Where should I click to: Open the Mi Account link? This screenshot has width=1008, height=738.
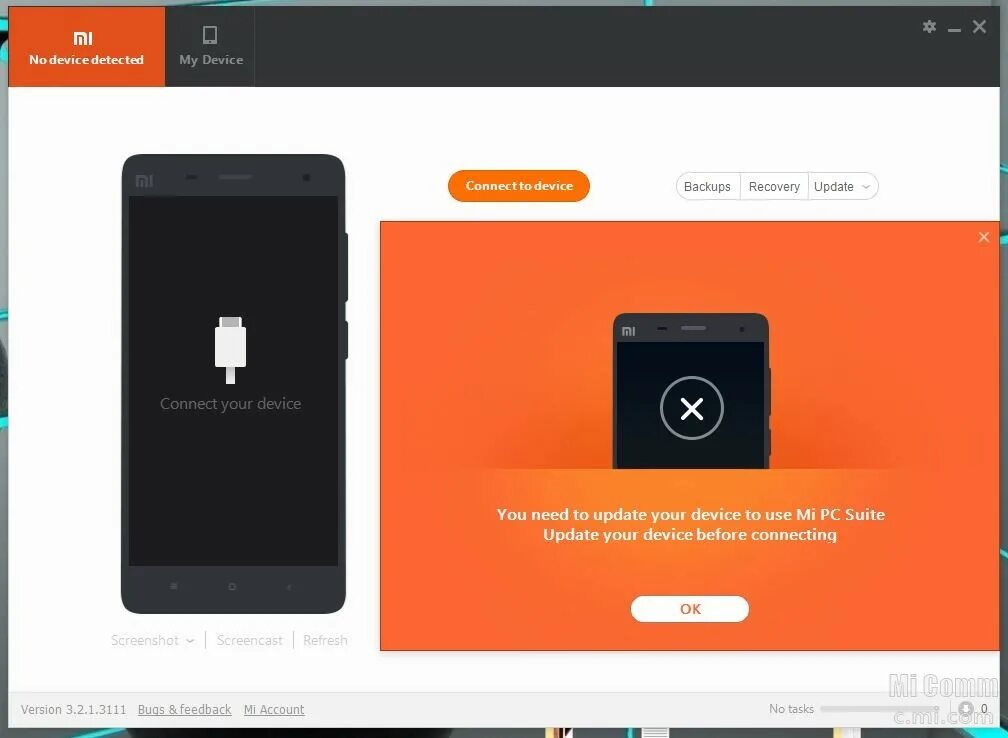click(274, 710)
